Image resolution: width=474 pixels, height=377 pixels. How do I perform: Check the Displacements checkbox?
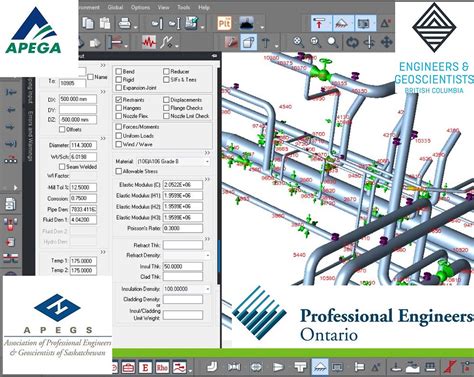tap(166, 100)
